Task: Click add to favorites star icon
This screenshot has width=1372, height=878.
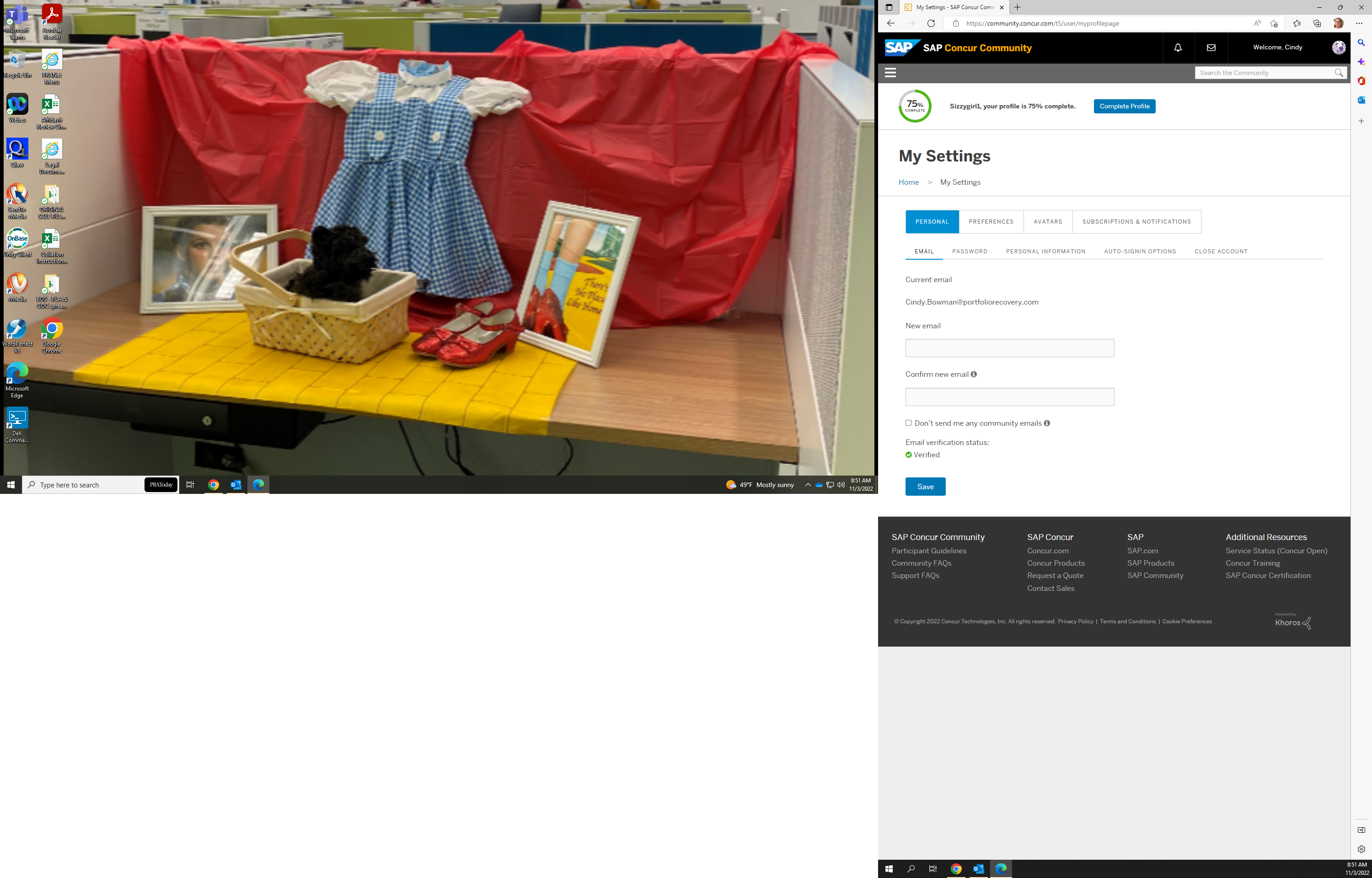Action: click(x=1274, y=23)
